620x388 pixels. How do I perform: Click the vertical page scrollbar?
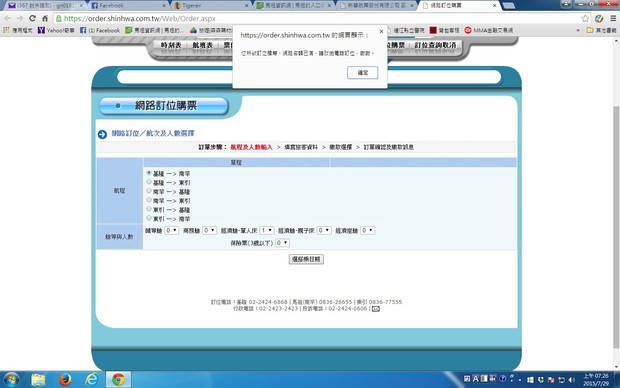coord(616,227)
